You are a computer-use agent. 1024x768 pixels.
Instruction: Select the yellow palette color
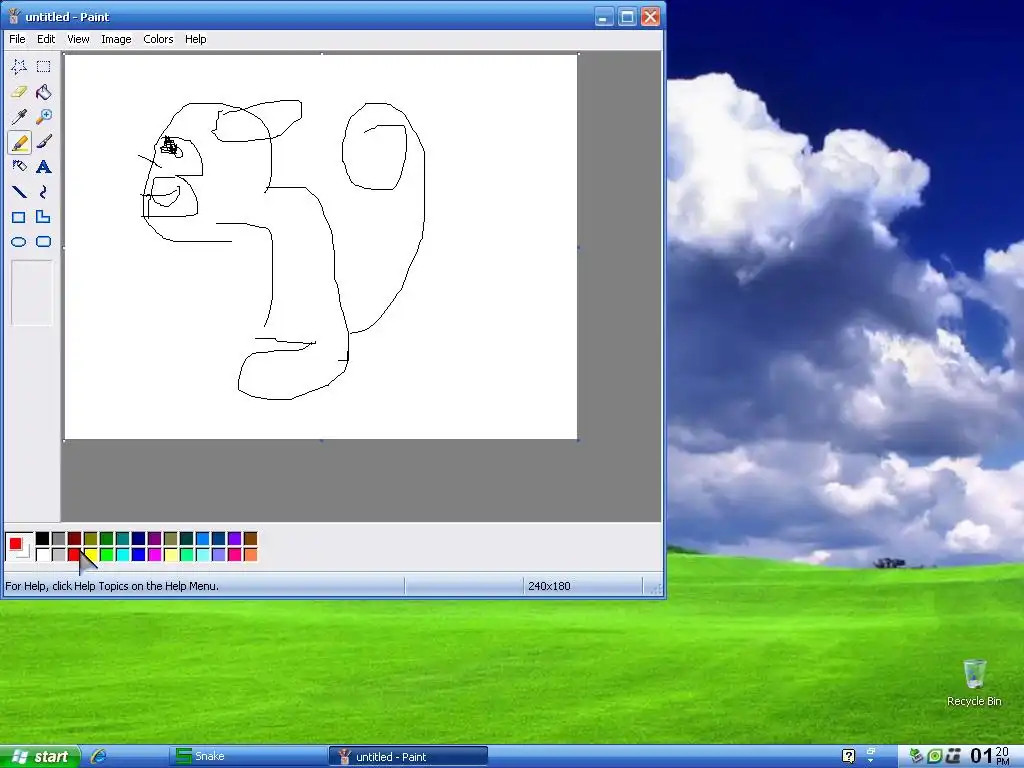pyautogui.click(x=91, y=554)
